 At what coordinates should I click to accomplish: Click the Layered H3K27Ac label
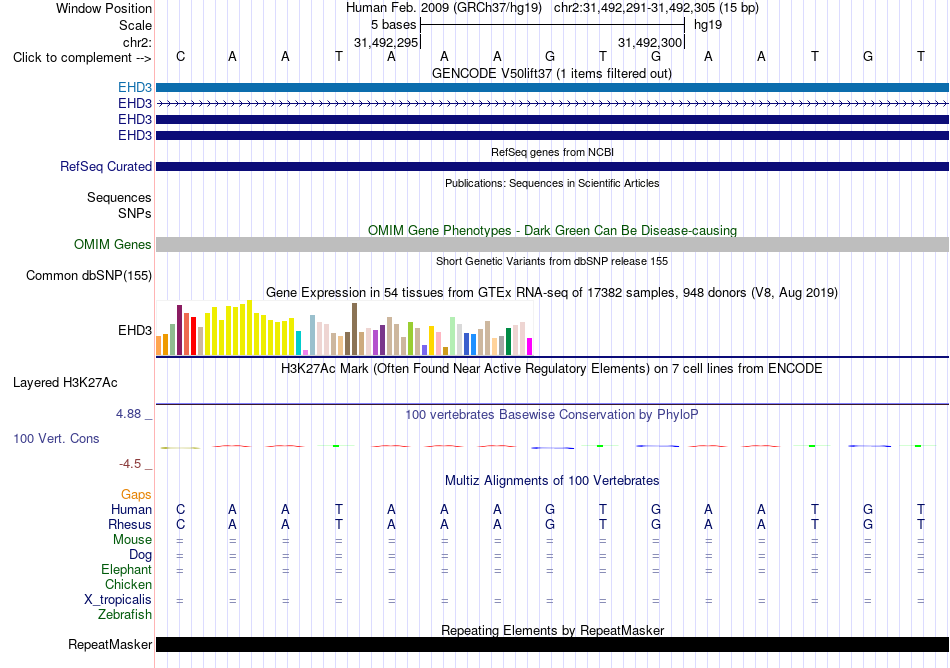pyautogui.click(x=65, y=383)
